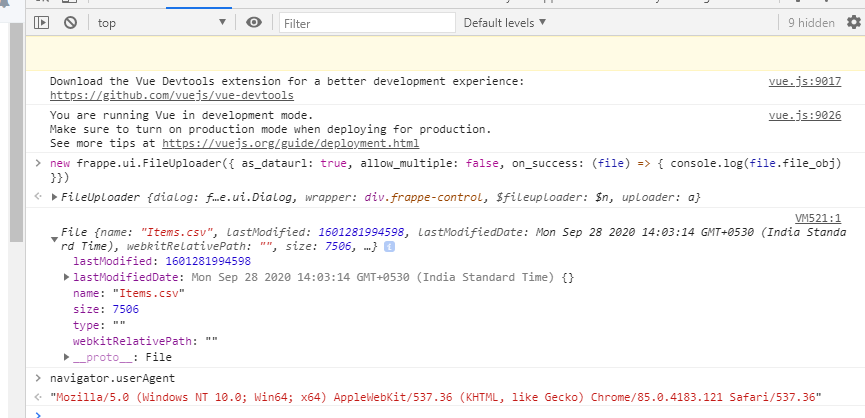865x418 pixels.
Task: Expand the FileUploader object result
Action: pos(55,197)
